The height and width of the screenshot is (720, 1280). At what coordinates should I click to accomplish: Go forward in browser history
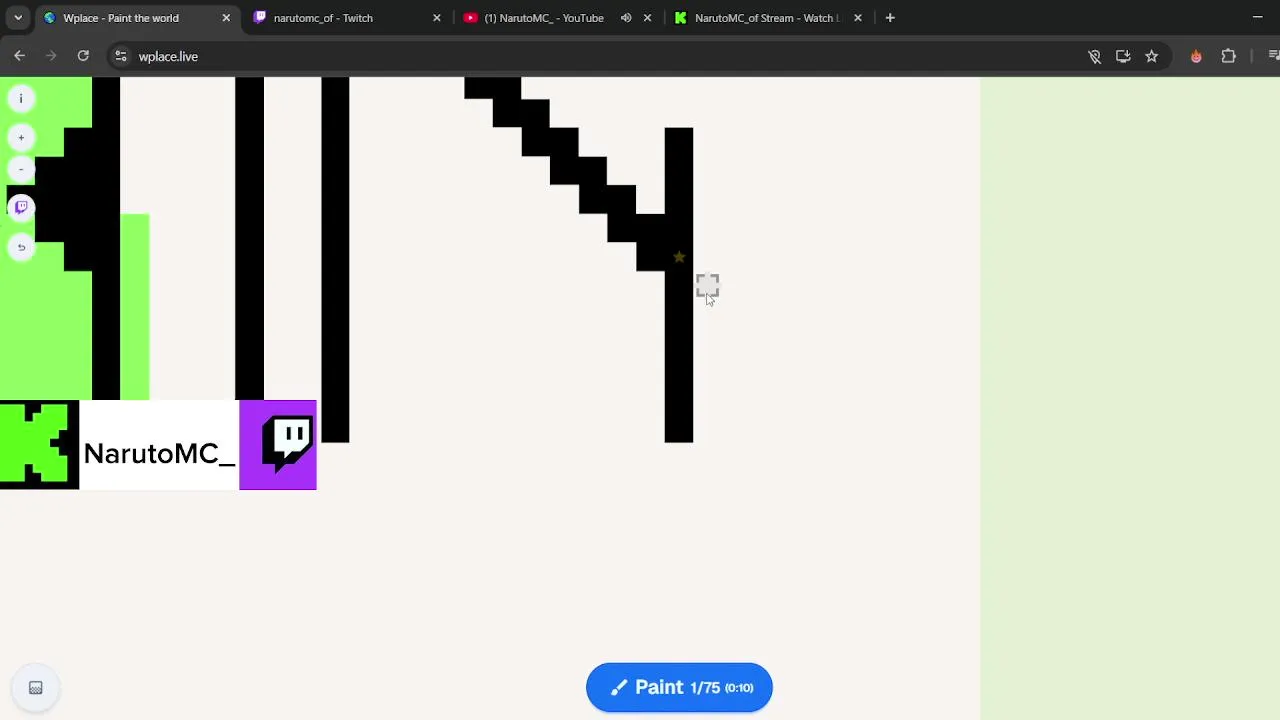click(x=51, y=57)
